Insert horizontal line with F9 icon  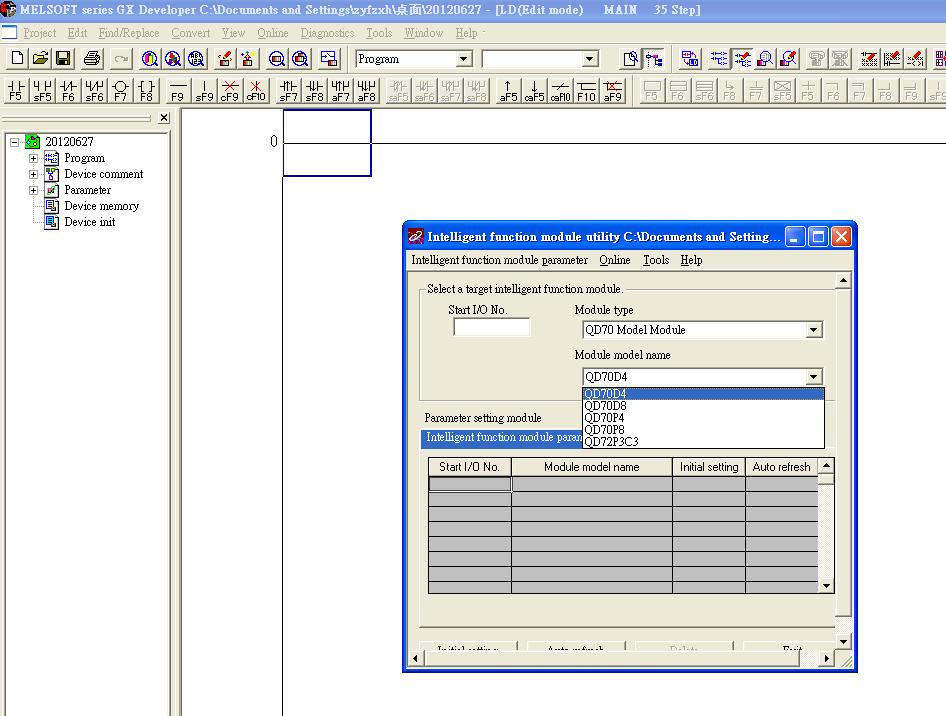[x=177, y=91]
